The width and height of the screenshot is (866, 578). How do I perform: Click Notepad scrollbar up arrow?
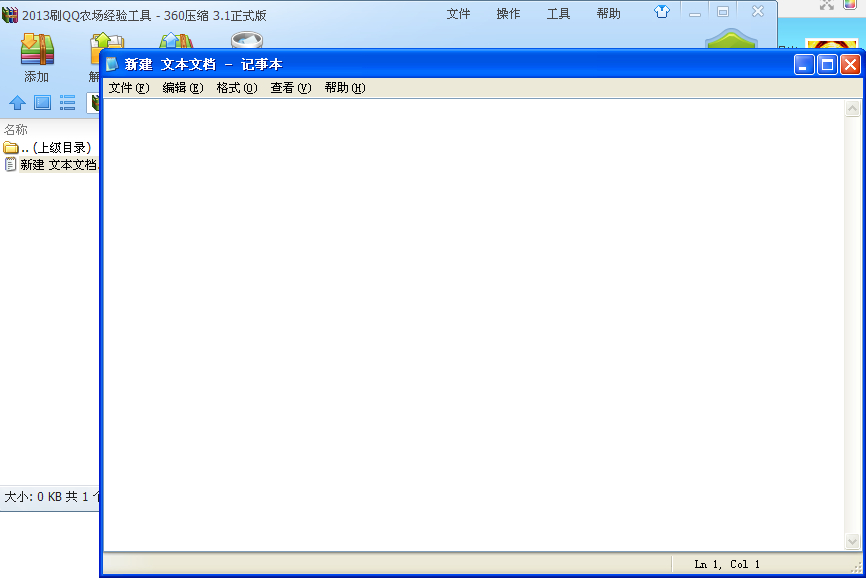coord(852,108)
